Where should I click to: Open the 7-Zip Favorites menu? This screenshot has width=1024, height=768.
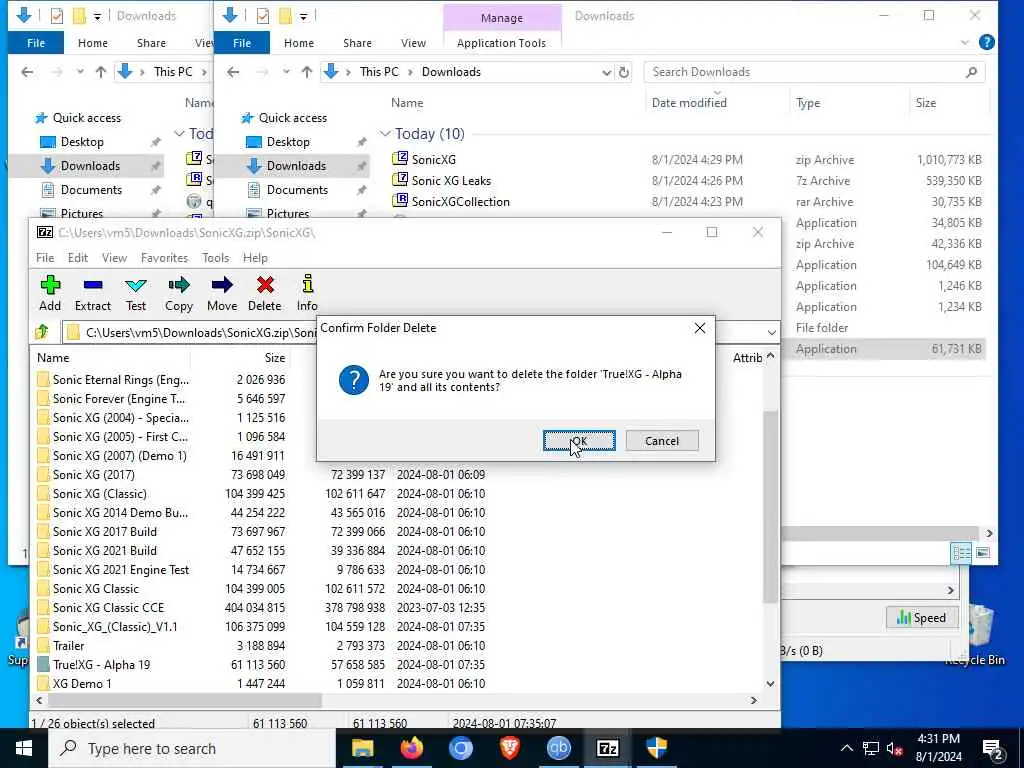pyautogui.click(x=164, y=258)
